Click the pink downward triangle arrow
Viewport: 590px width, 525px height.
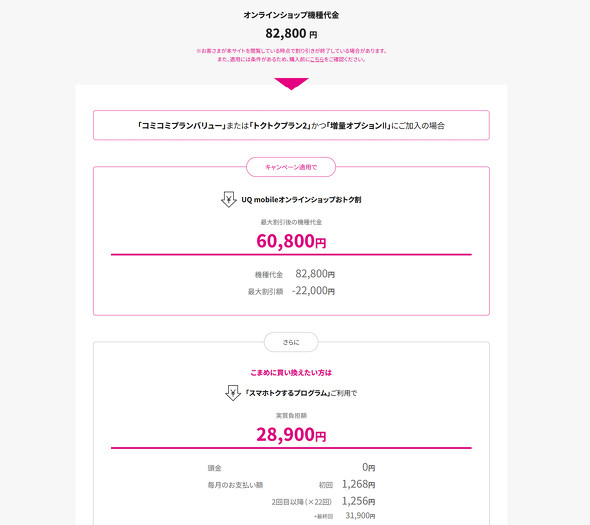(x=291, y=84)
